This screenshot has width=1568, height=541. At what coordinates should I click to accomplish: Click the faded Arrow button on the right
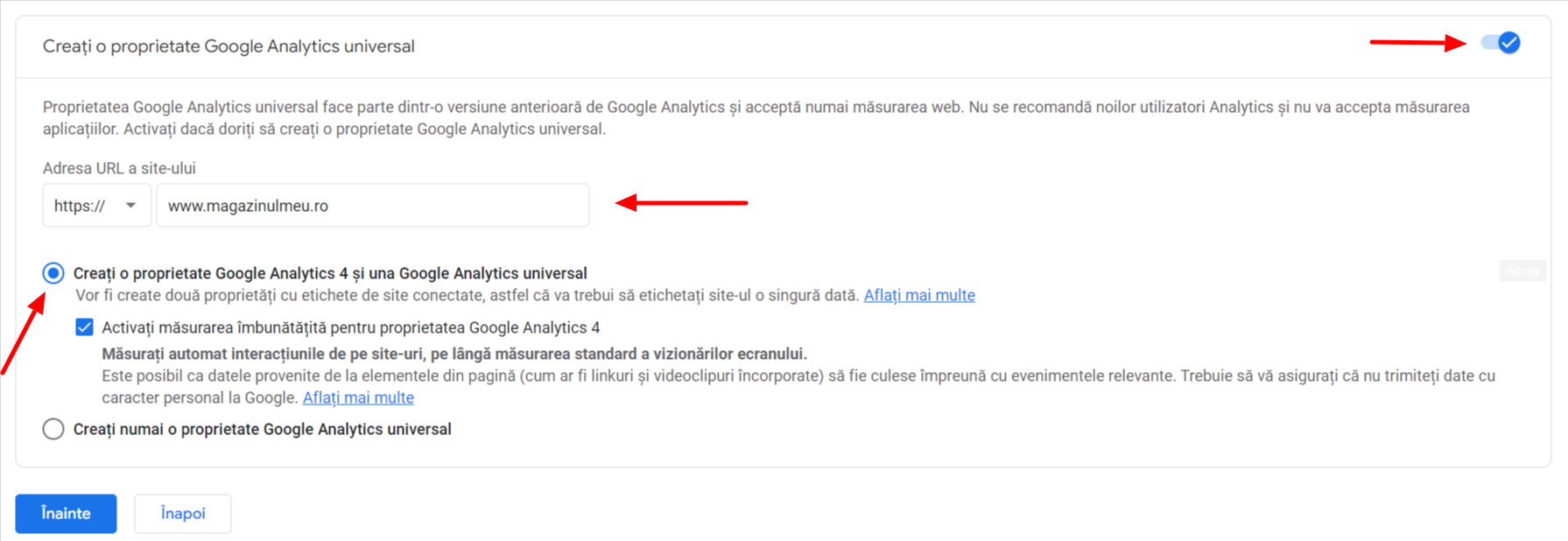[1522, 270]
